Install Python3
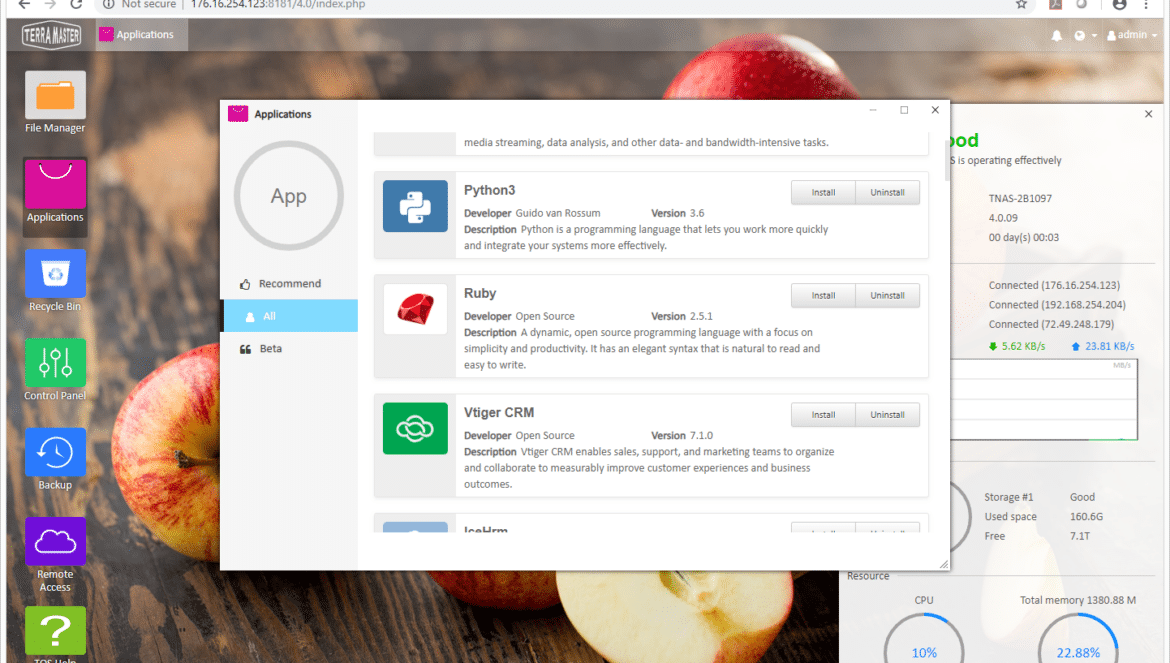Viewport: 1170px width, 663px height. tap(823, 192)
